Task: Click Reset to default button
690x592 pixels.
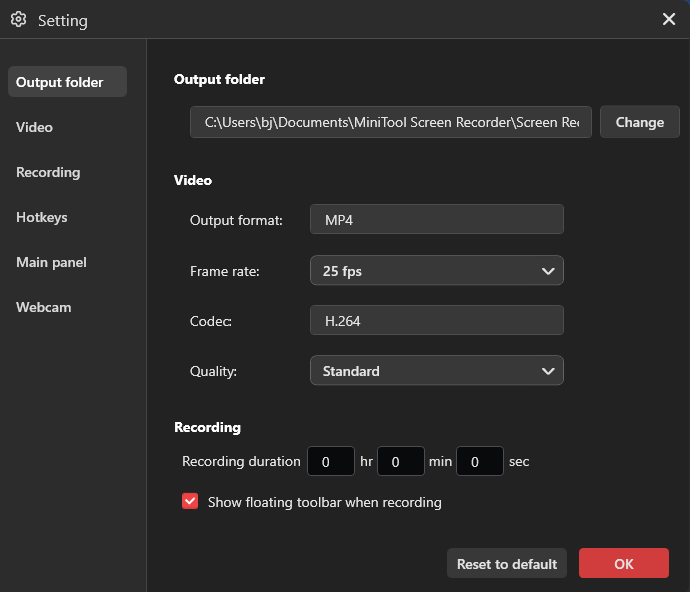Action: (x=507, y=563)
